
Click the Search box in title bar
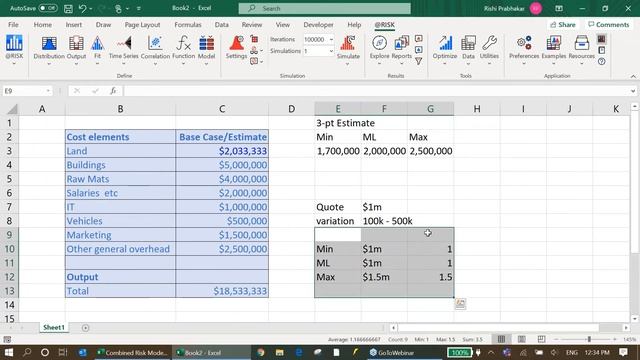pos(324,8)
